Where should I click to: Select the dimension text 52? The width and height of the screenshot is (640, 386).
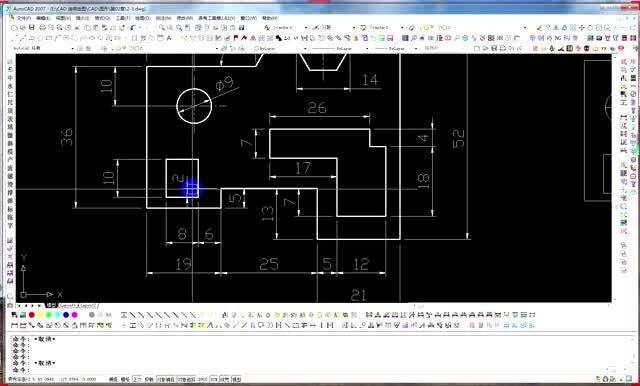click(458, 138)
